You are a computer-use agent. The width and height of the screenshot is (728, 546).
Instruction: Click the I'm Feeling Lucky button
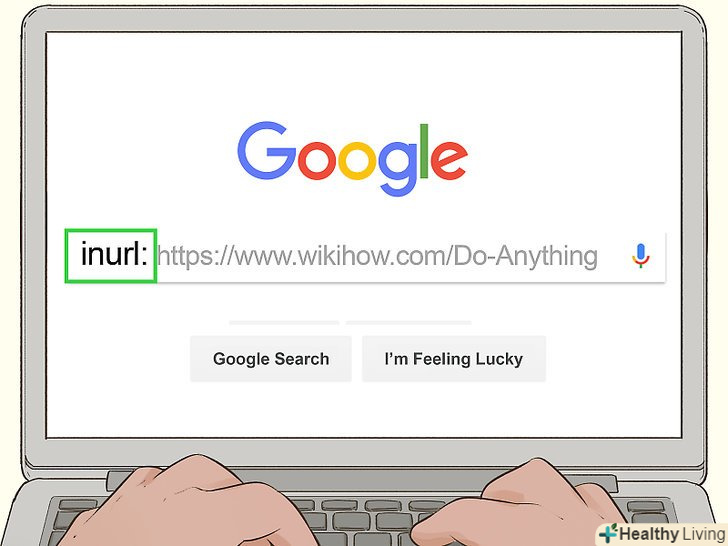(x=454, y=359)
